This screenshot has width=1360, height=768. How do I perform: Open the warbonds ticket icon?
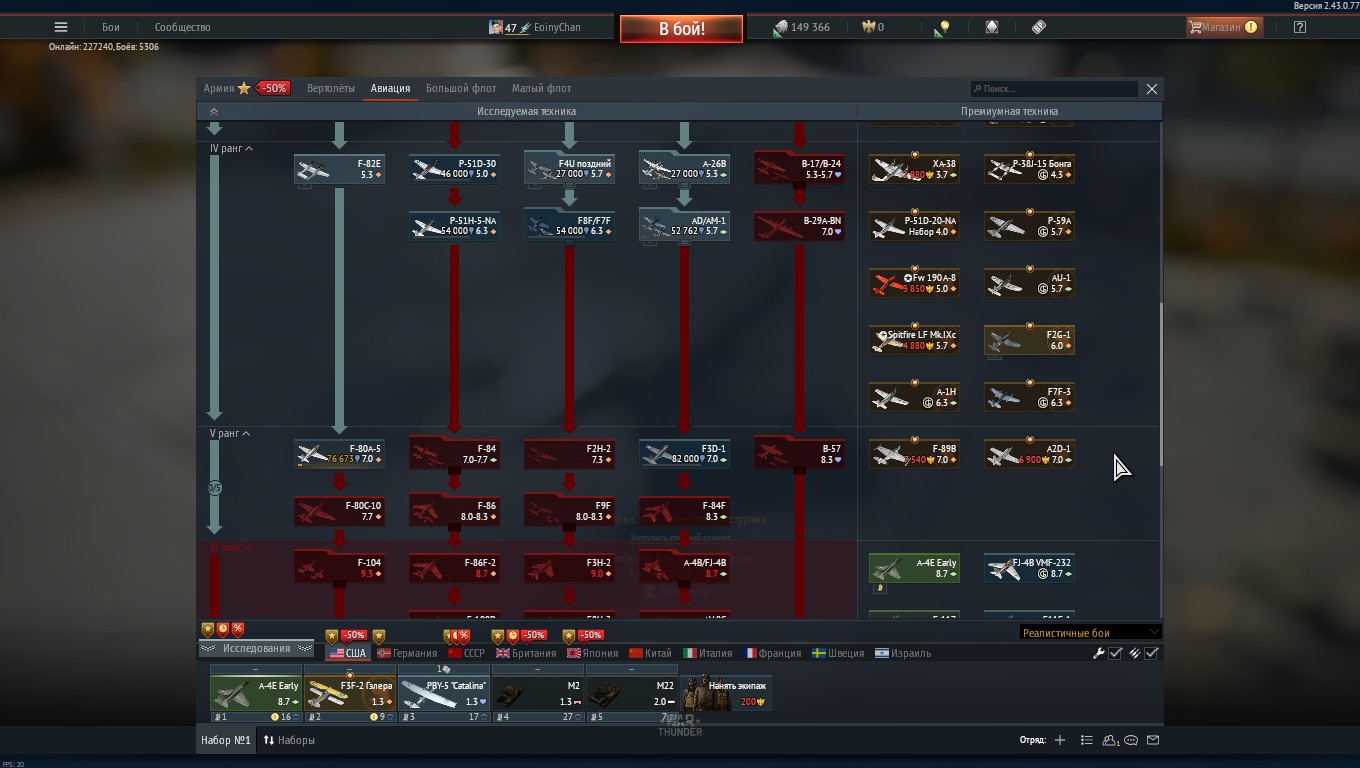(1039, 28)
